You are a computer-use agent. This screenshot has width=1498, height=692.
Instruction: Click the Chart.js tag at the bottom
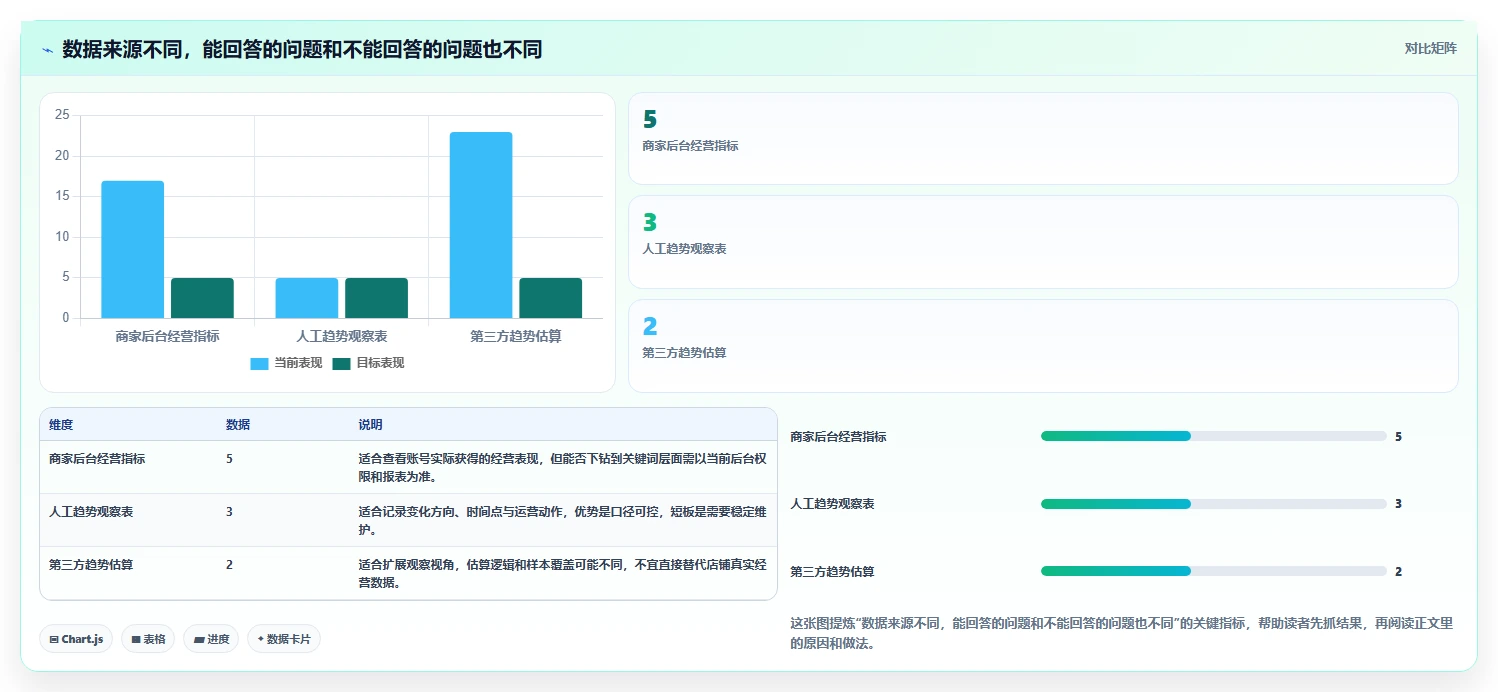click(76, 639)
